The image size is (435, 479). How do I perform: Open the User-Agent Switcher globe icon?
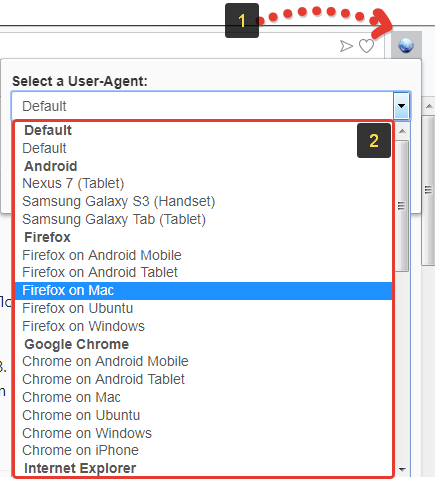click(406, 46)
